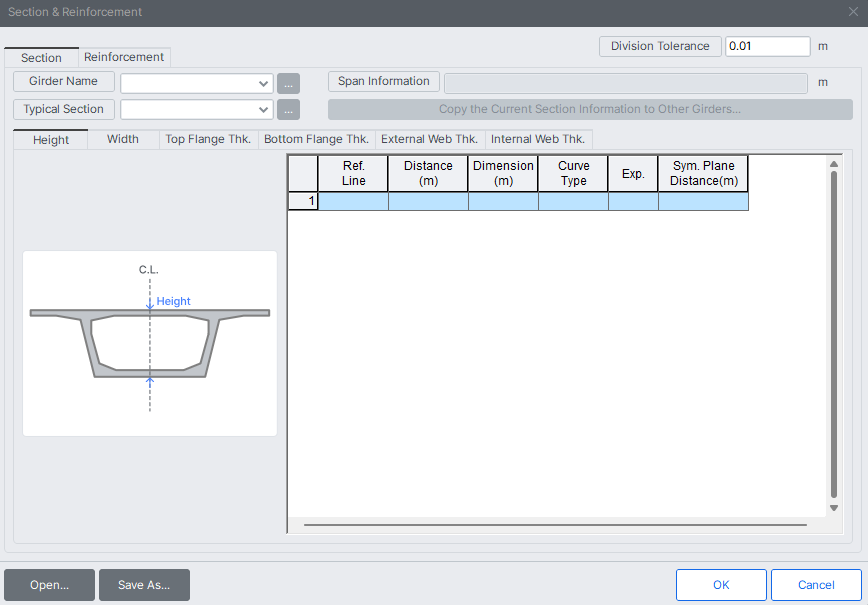868x605 pixels.
Task: Select the Width tab
Action: tap(123, 139)
